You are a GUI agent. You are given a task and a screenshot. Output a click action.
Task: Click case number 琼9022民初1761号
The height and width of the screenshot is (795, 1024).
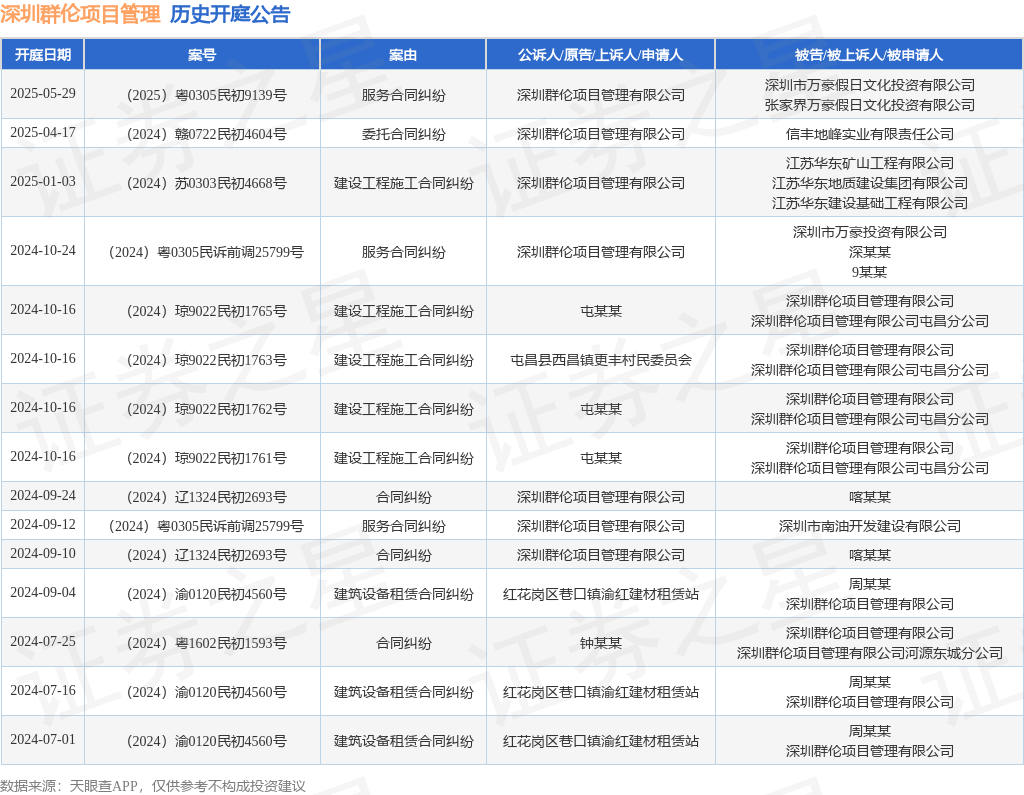(206, 459)
